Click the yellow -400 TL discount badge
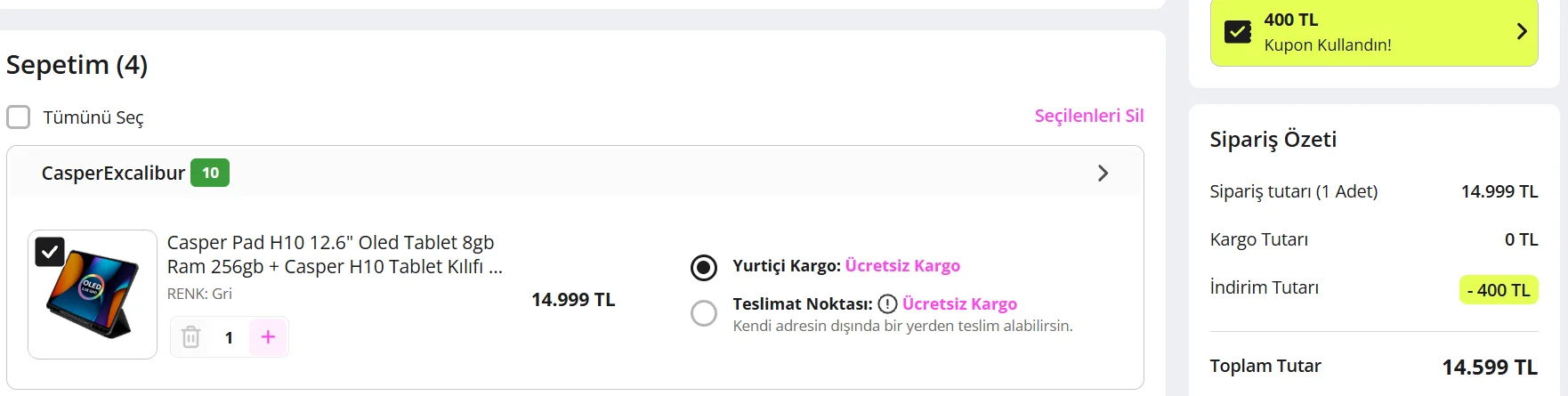Viewport: 1568px width, 396px height. pos(1499,290)
